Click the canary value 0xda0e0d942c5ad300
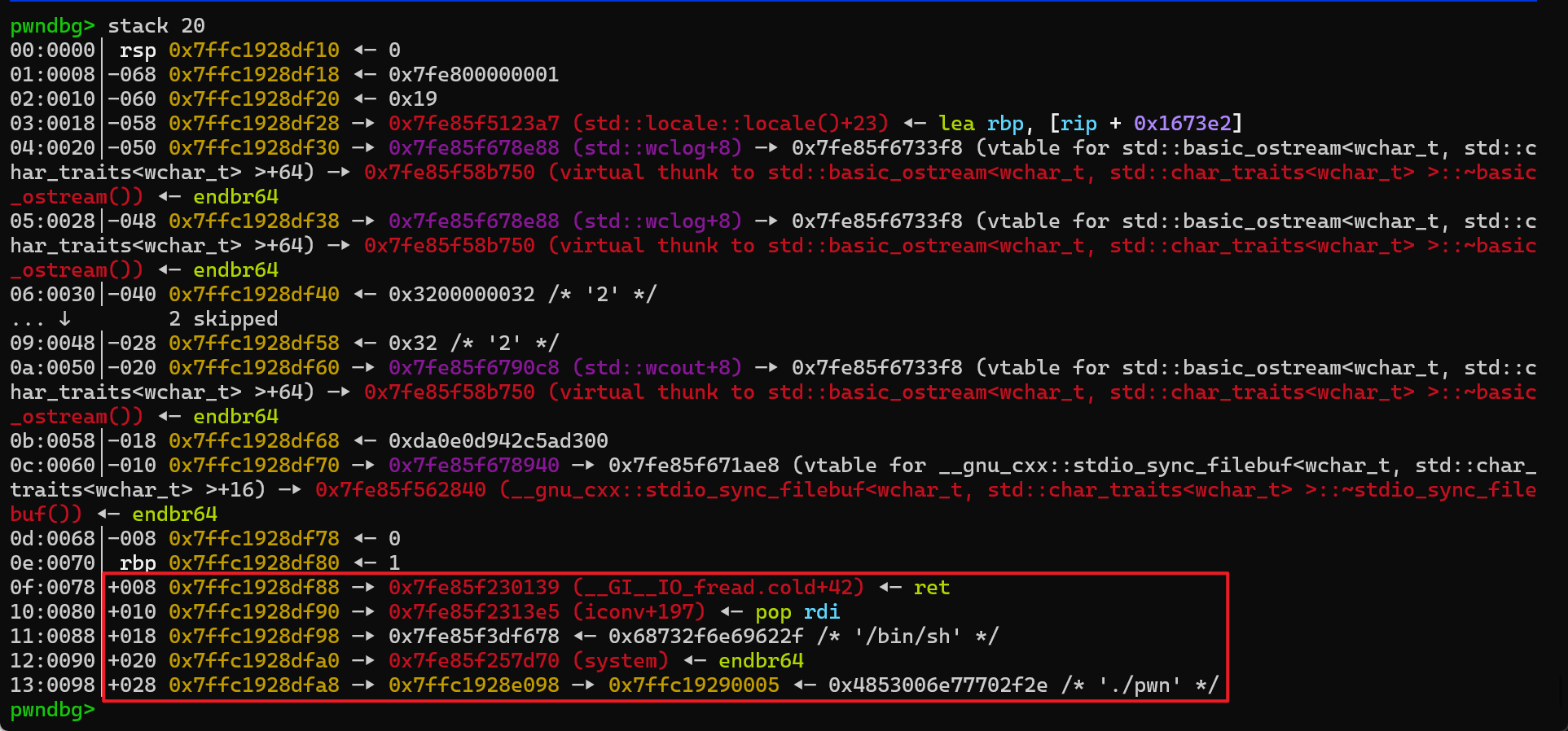Screen dimensions: 1568x731 click(x=498, y=441)
